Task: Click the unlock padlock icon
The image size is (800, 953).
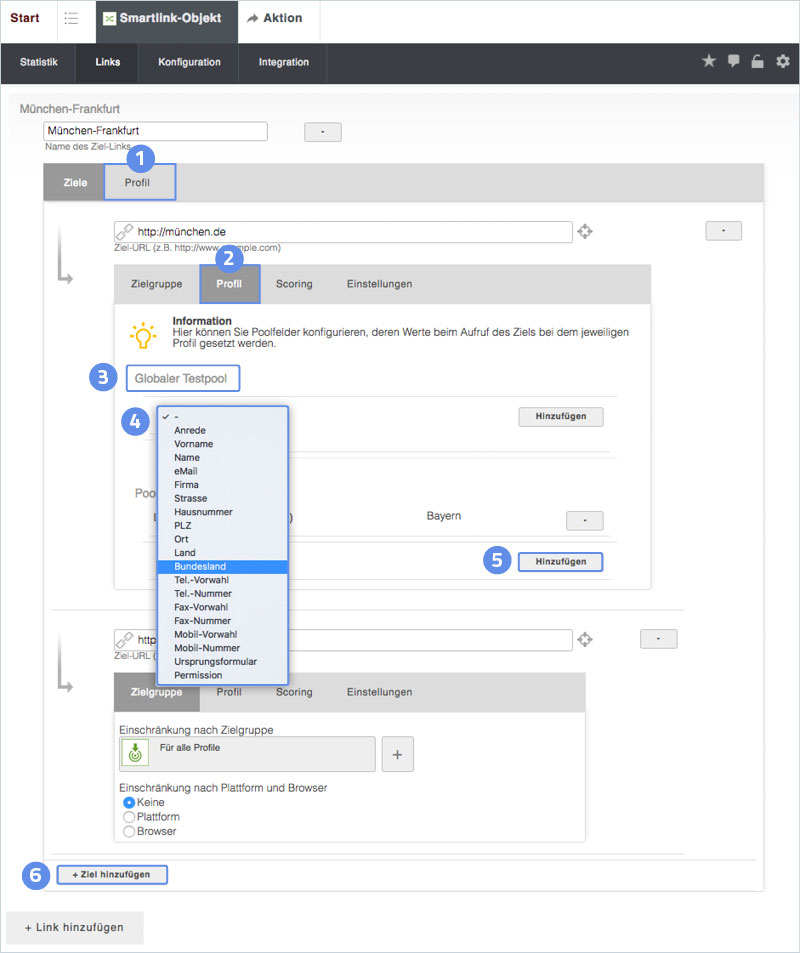Action: (758, 62)
